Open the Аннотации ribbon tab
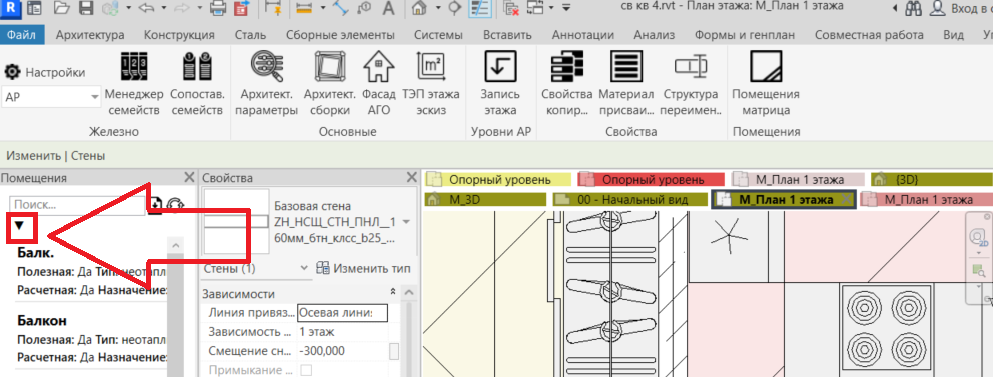 (583, 35)
